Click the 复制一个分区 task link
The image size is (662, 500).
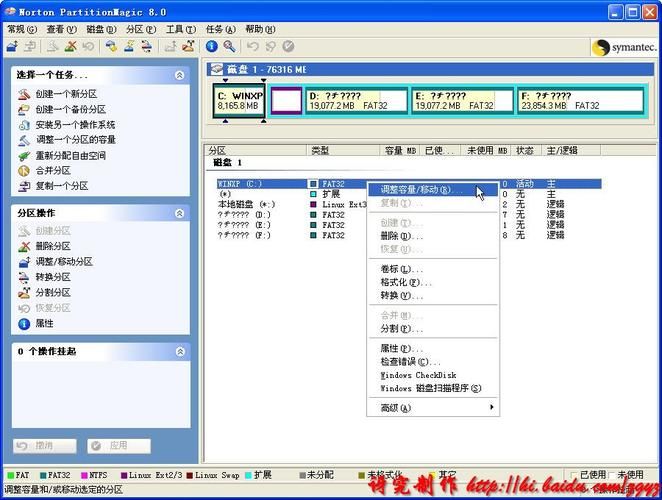62,186
